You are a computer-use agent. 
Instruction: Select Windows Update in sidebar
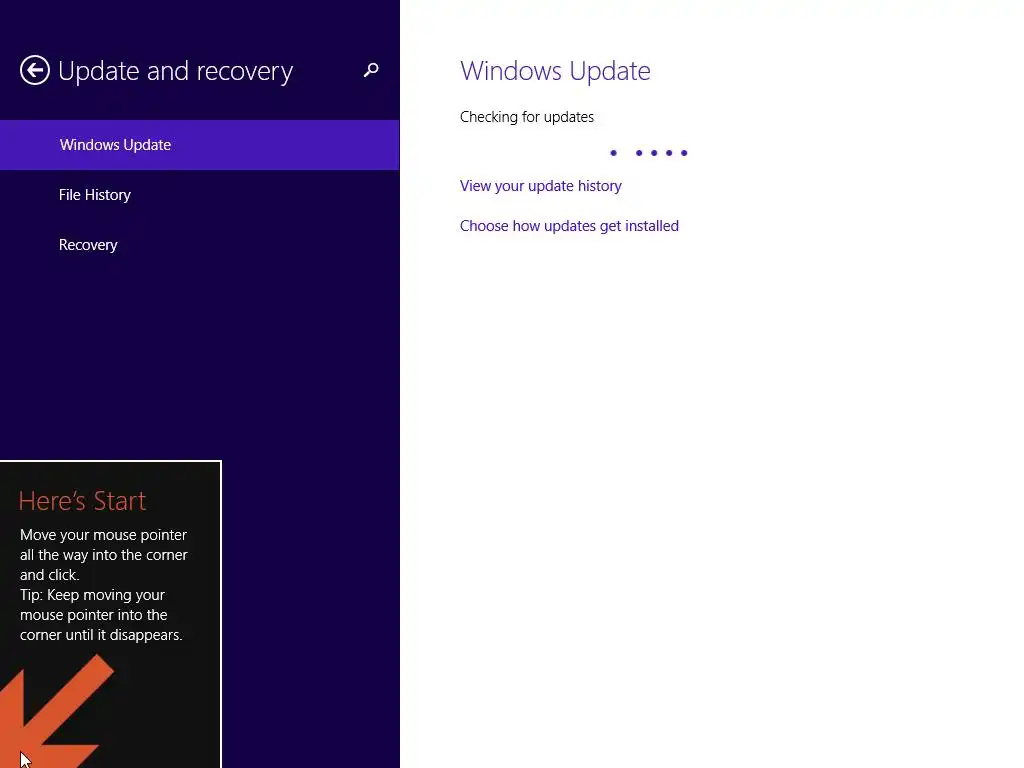(200, 145)
